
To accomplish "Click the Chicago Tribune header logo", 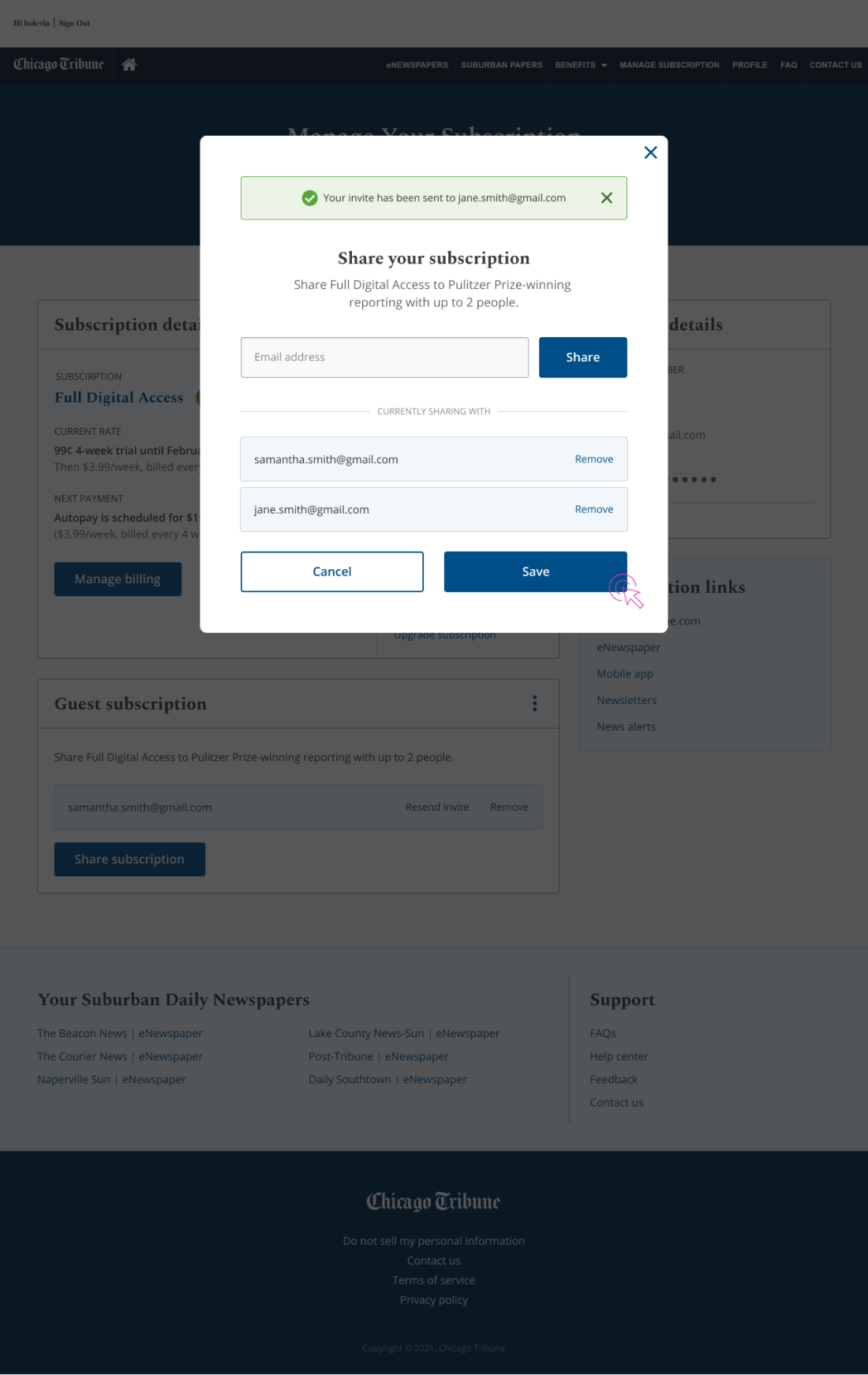I will pyautogui.click(x=58, y=64).
